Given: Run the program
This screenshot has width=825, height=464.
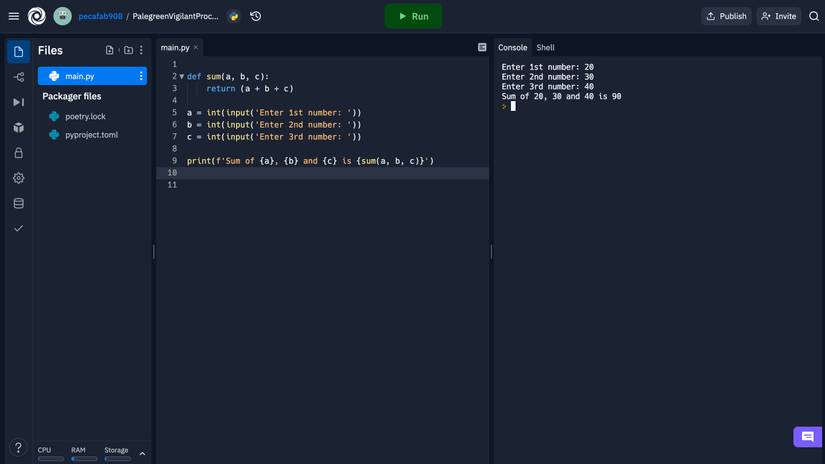Looking at the screenshot, I should (414, 16).
